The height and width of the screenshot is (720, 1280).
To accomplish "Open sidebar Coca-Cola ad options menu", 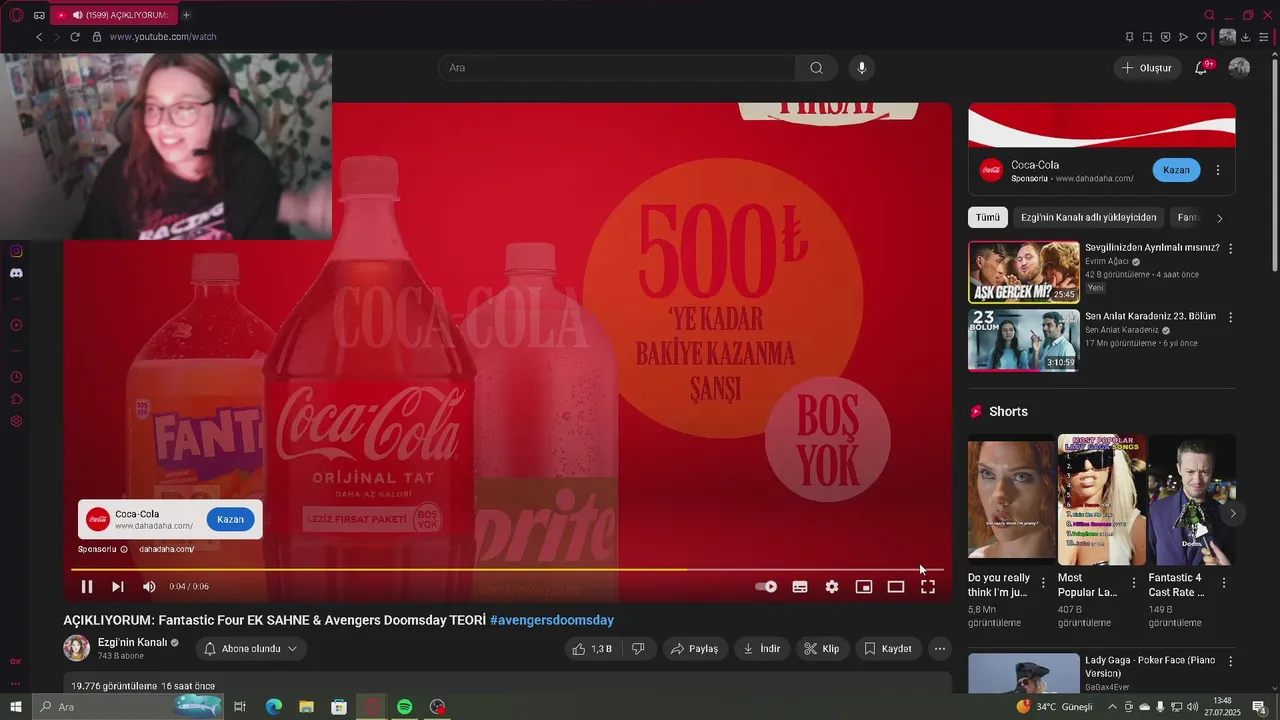I will coord(1218,170).
